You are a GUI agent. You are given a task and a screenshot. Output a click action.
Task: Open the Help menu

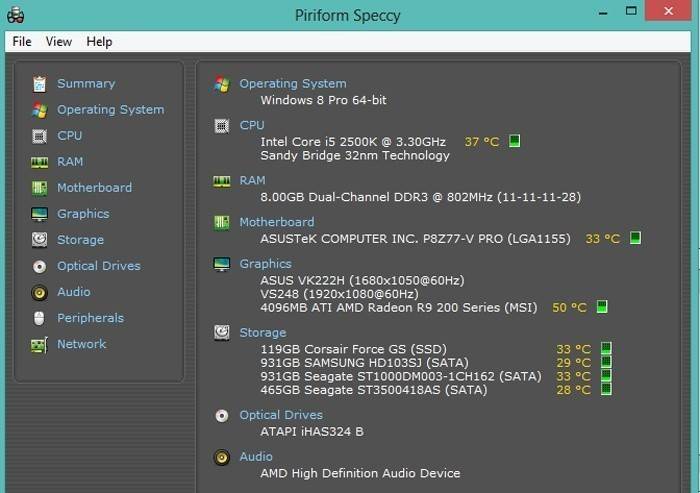point(99,42)
